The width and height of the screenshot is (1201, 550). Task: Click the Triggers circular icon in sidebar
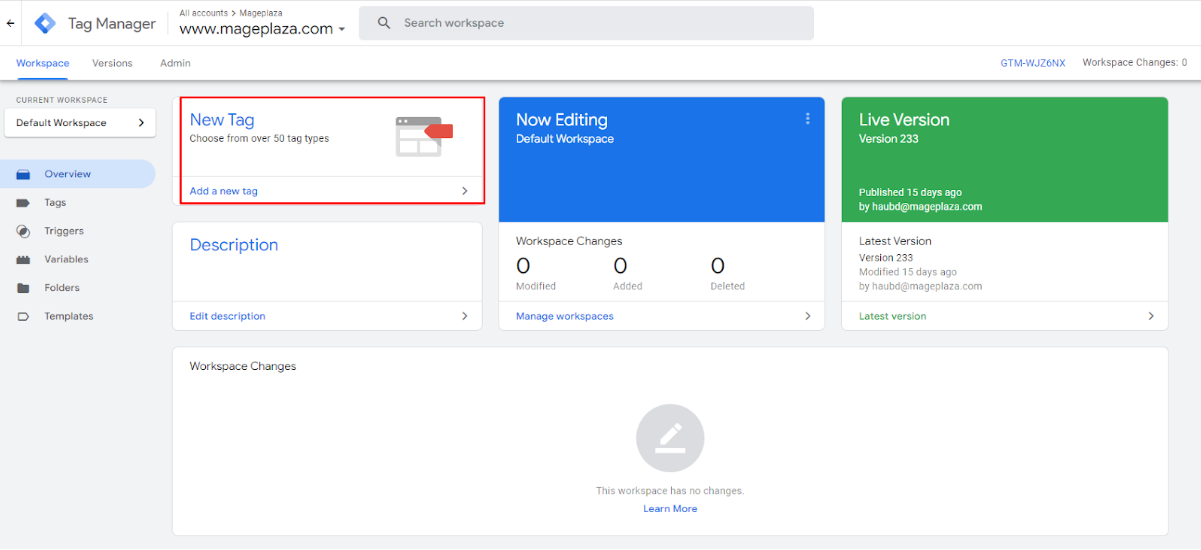[x=23, y=231]
